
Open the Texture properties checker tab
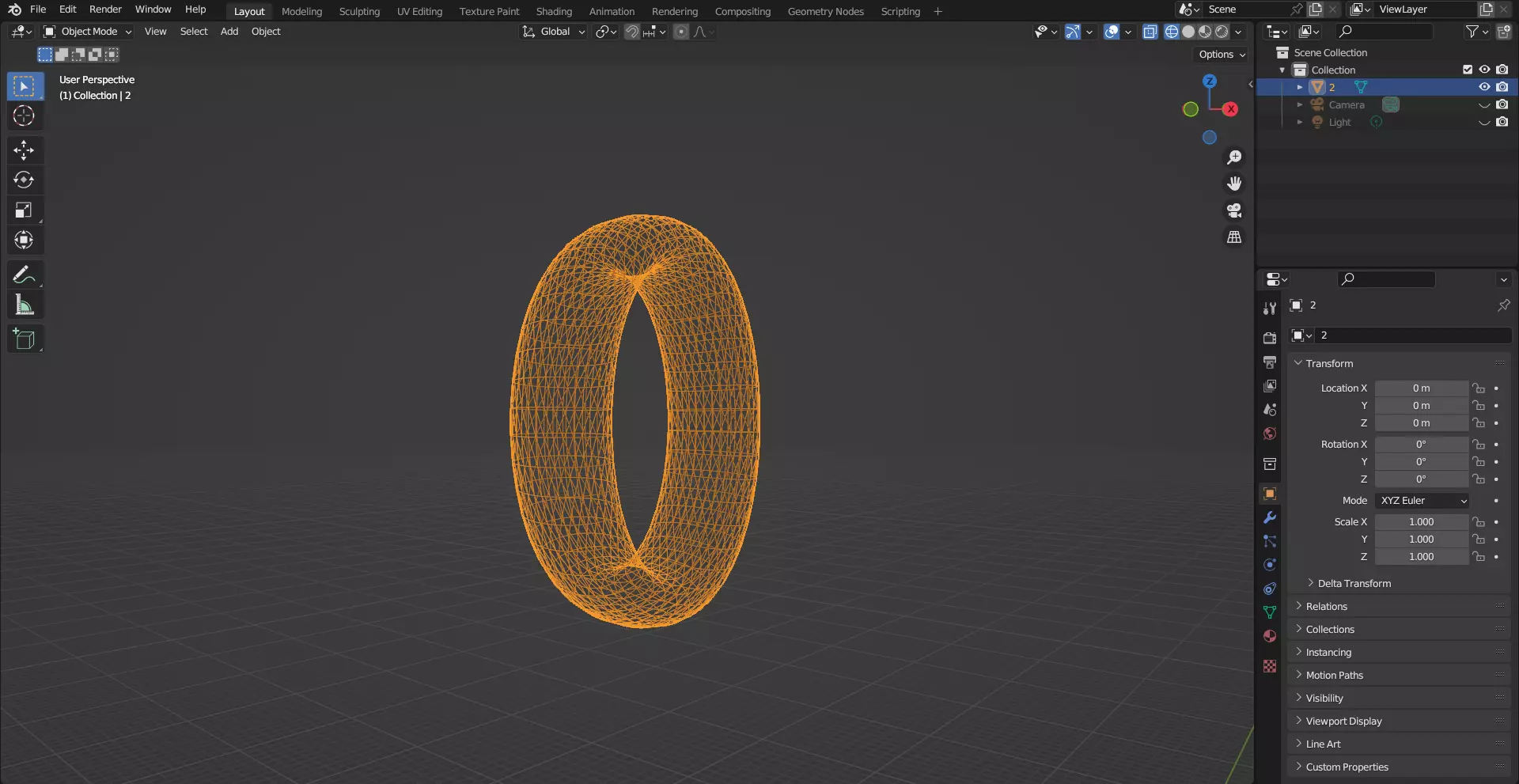pos(1270,666)
